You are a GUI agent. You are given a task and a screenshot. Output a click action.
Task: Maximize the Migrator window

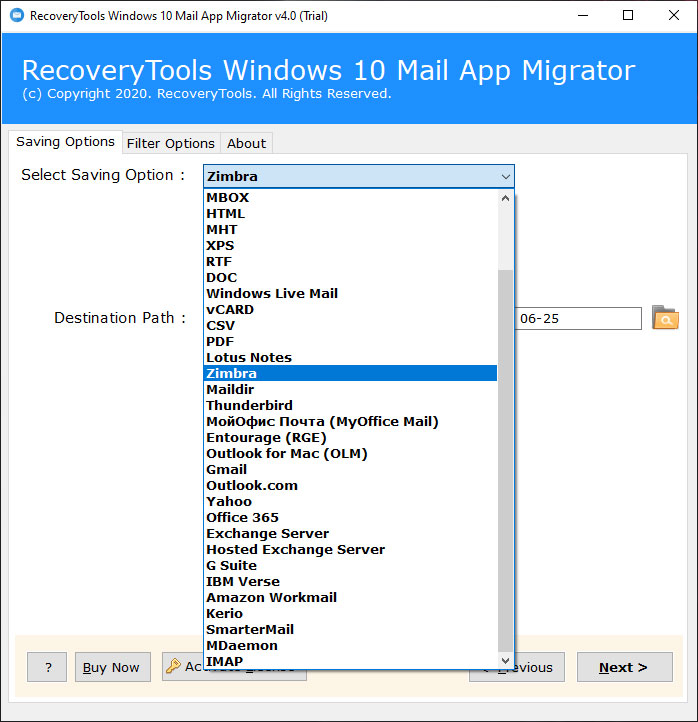click(628, 16)
